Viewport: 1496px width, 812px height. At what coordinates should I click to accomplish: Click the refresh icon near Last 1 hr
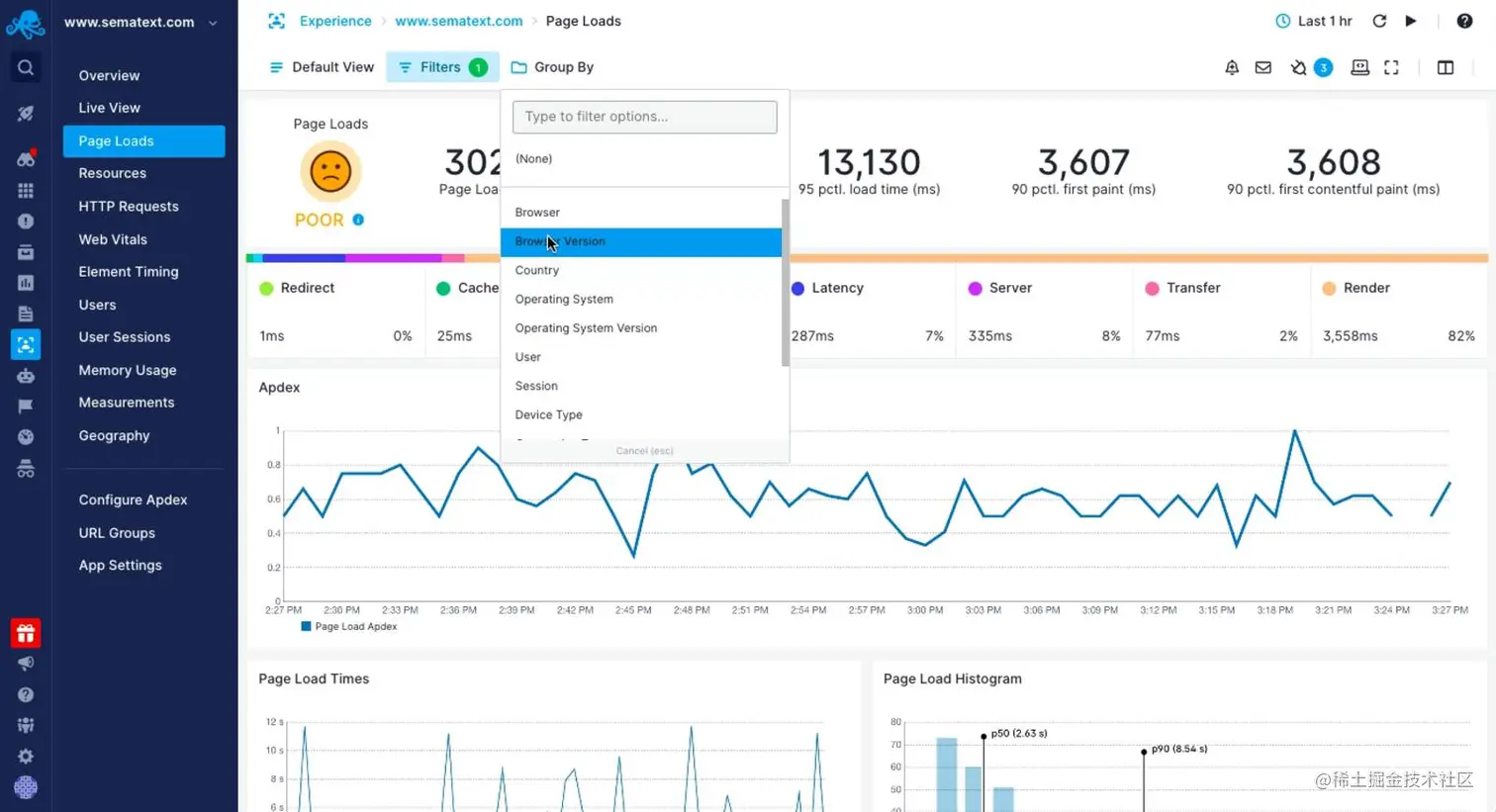(1379, 21)
